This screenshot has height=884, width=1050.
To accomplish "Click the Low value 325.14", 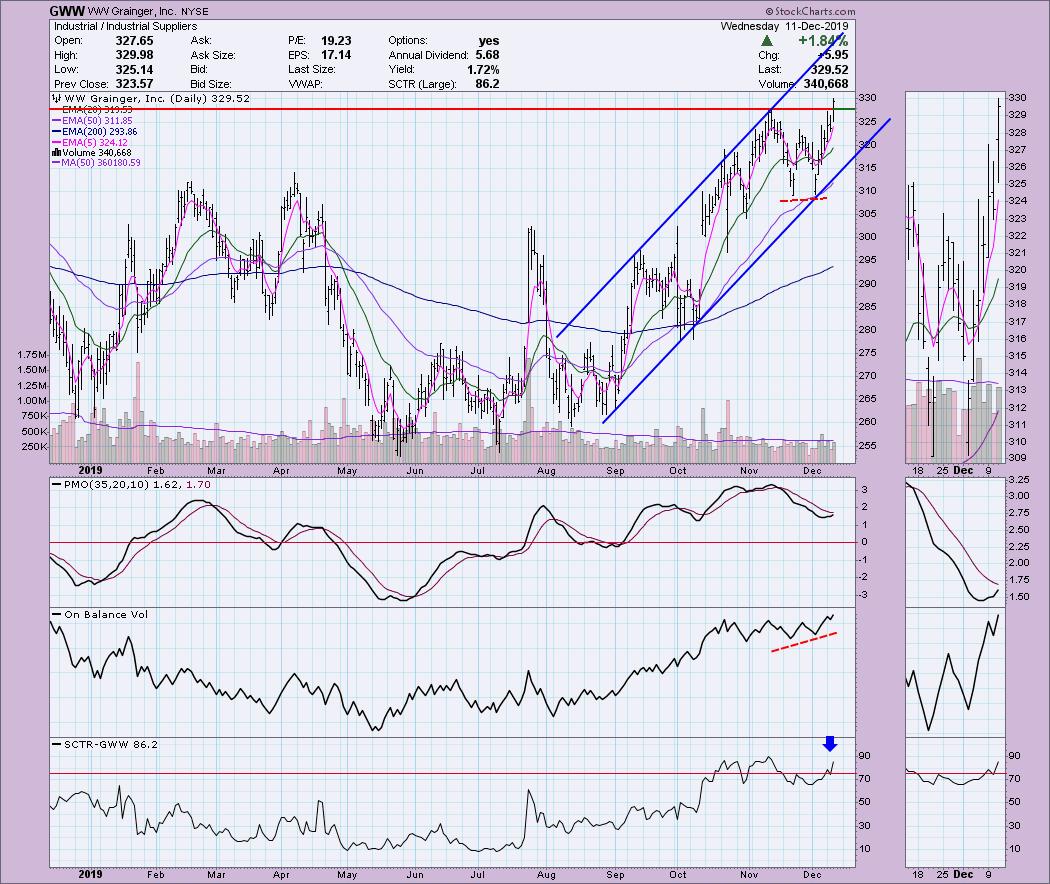I will pos(134,70).
